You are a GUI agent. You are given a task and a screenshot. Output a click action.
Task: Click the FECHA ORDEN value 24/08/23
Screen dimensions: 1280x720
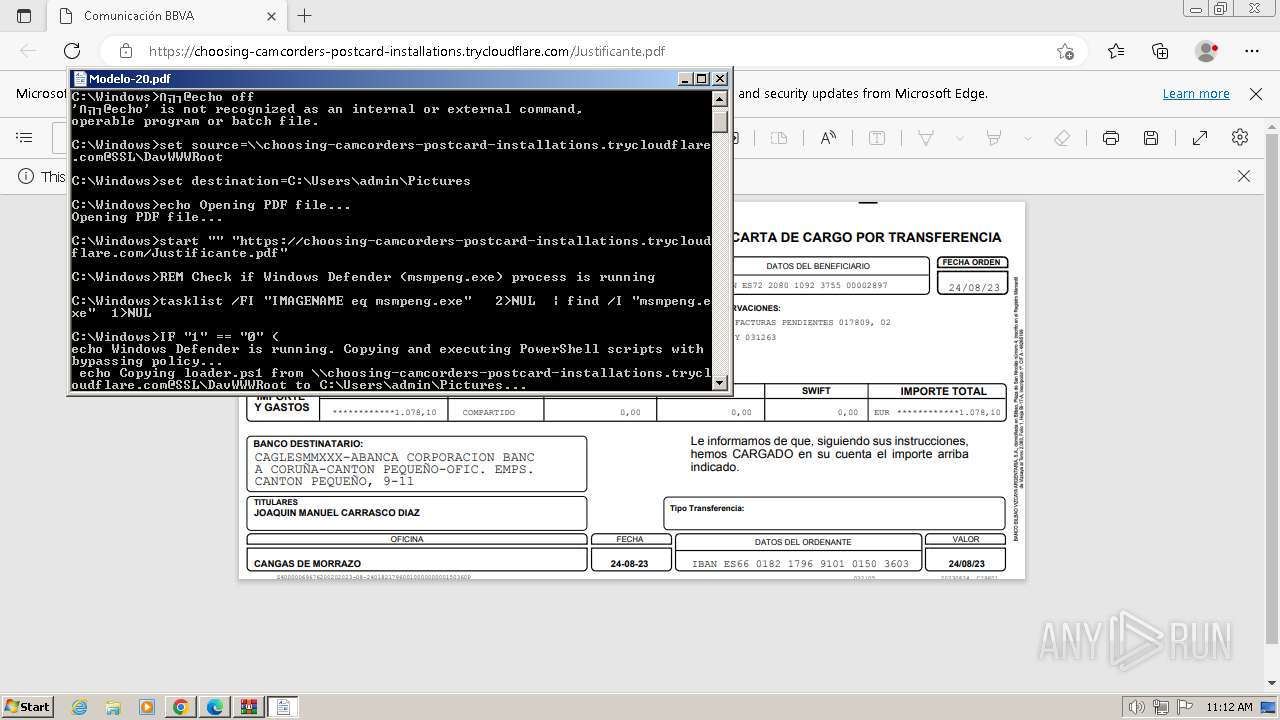[x=974, y=287]
